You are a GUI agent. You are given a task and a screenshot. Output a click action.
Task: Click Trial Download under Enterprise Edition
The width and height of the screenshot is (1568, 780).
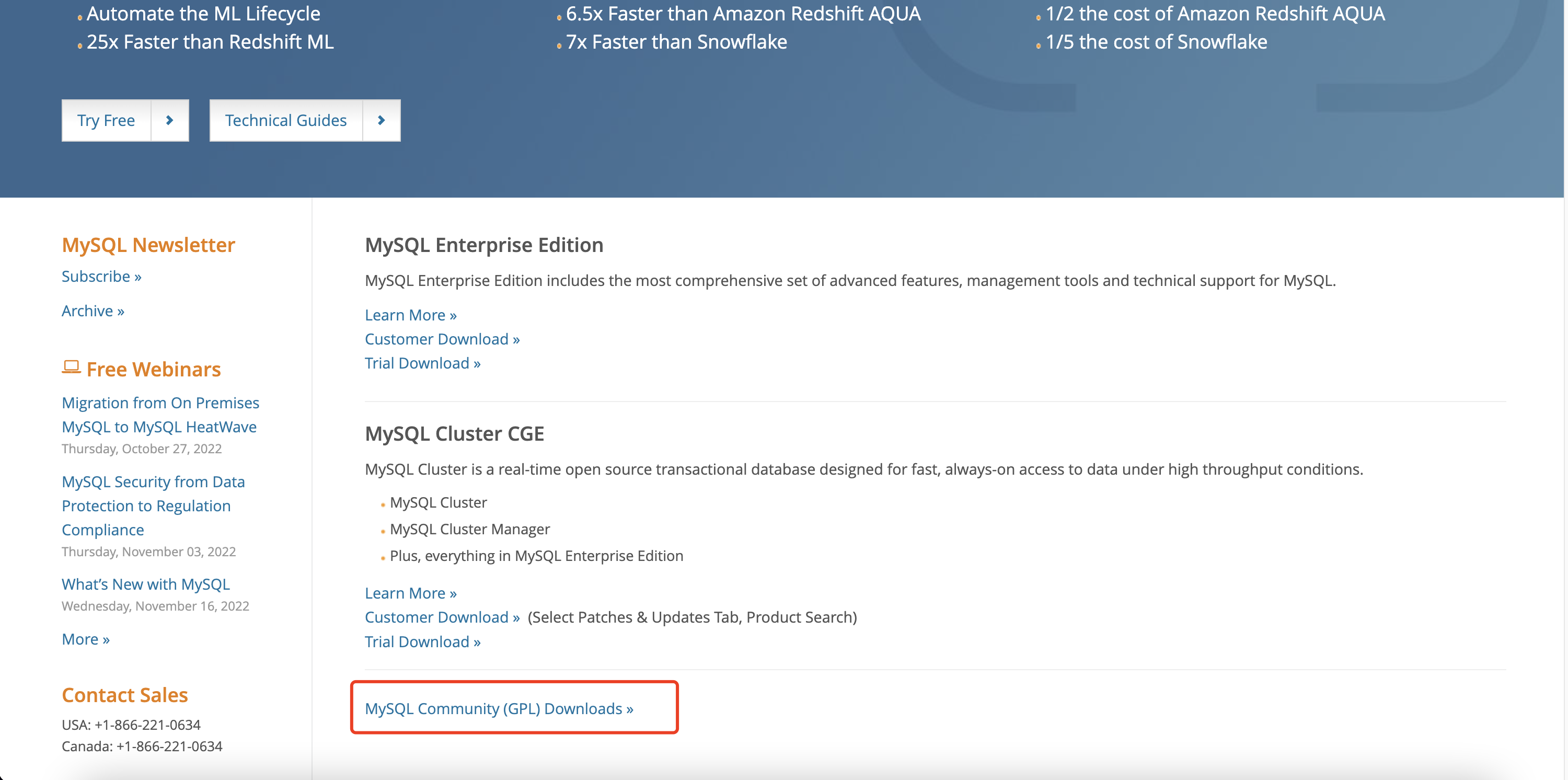point(422,363)
